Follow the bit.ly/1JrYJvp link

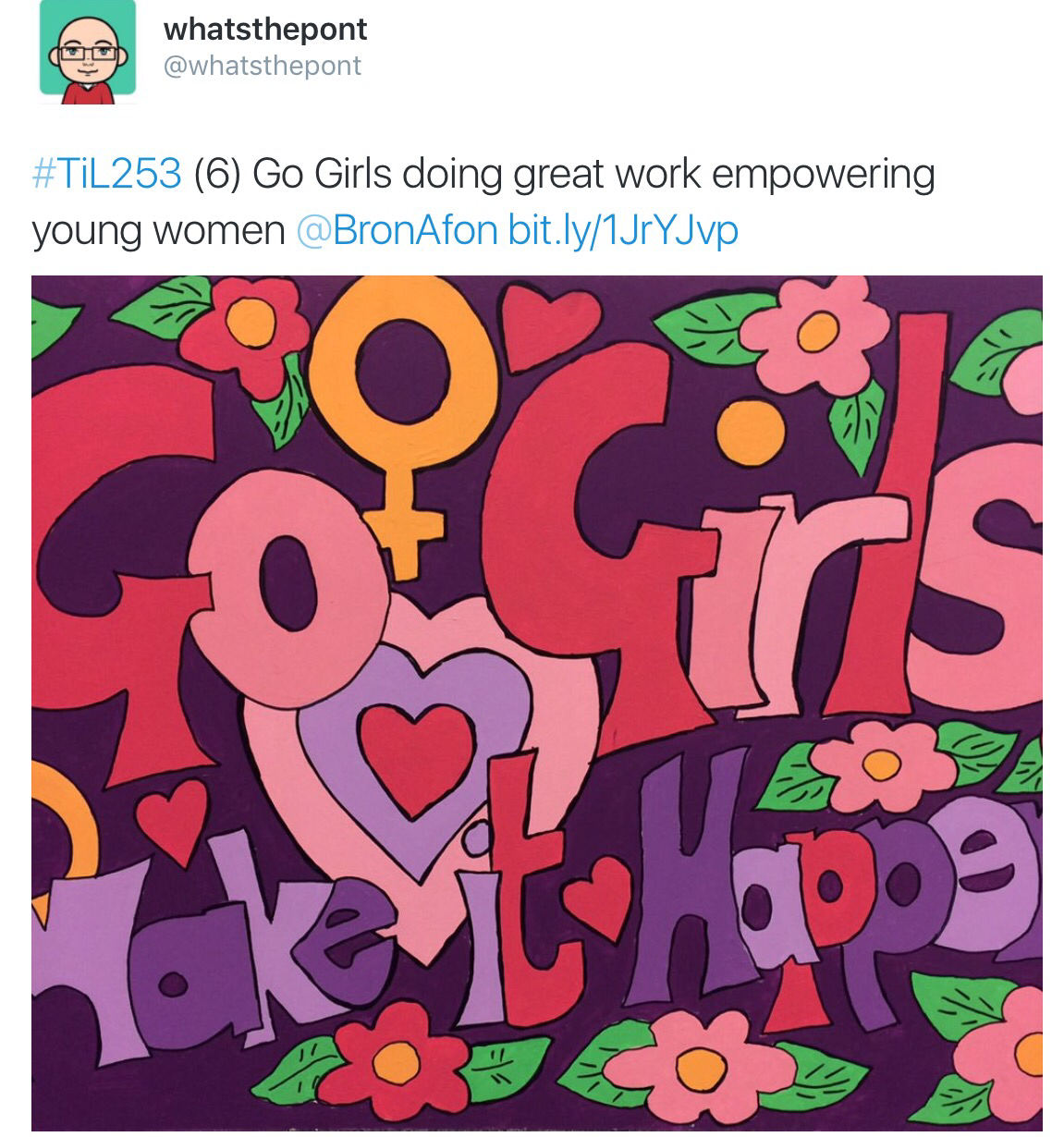click(x=623, y=230)
